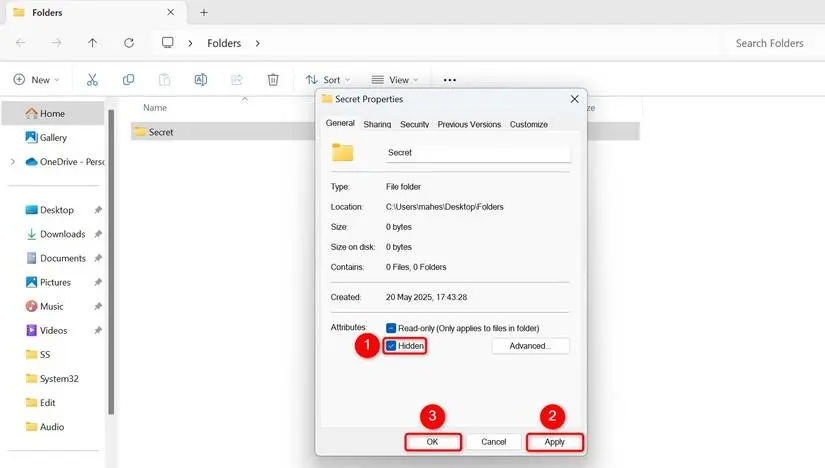Expand breadcrumb chevron before Folders
This screenshot has height=468, width=825.
190,43
